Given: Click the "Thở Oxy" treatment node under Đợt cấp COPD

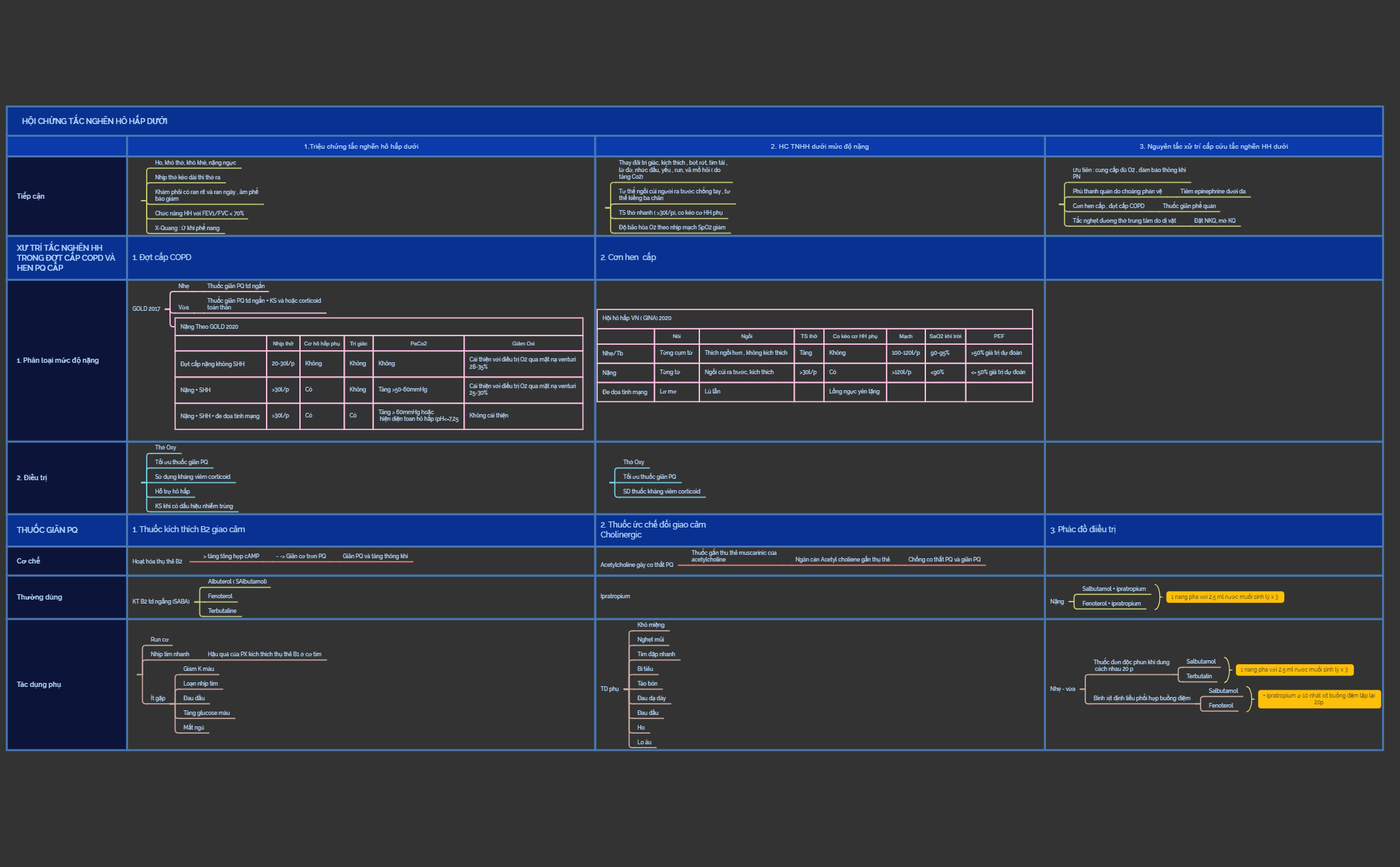Looking at the screenshot, I should tap(164, 448).
